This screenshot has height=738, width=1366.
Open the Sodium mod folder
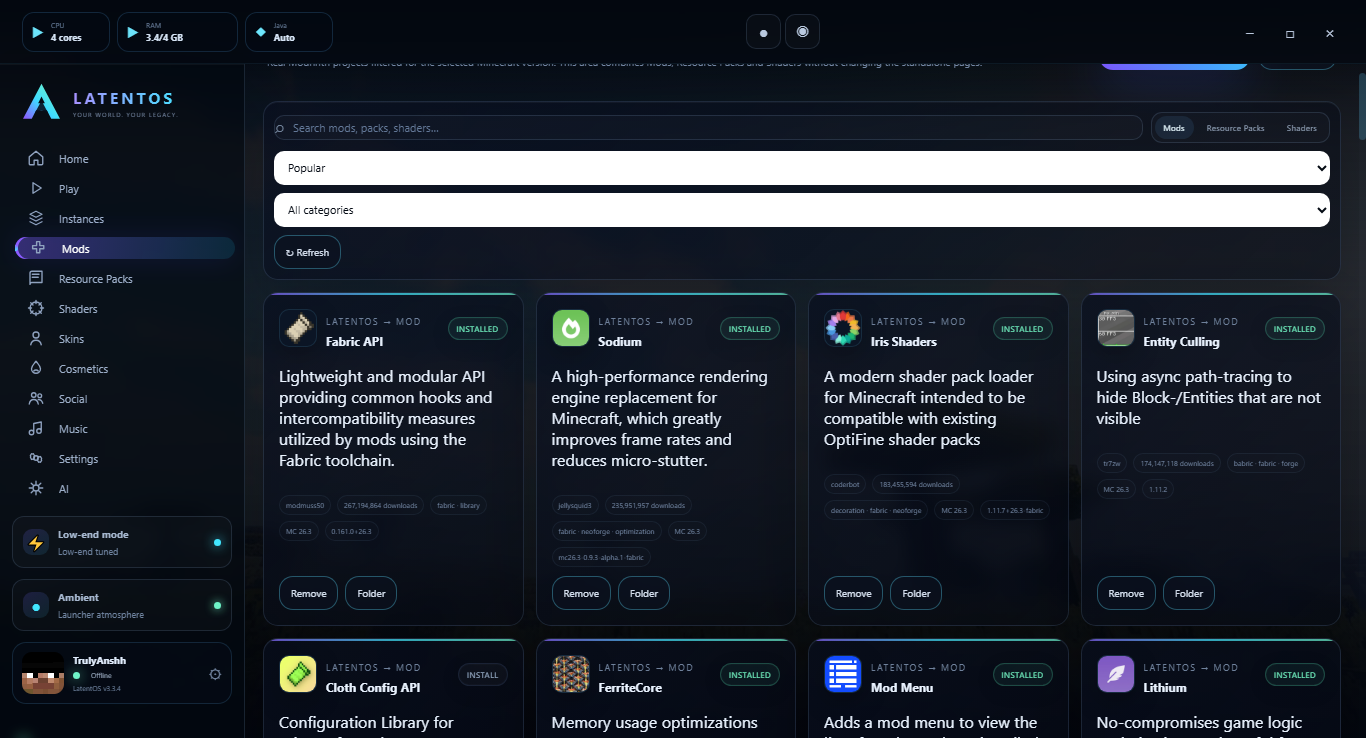click(644, 593)
